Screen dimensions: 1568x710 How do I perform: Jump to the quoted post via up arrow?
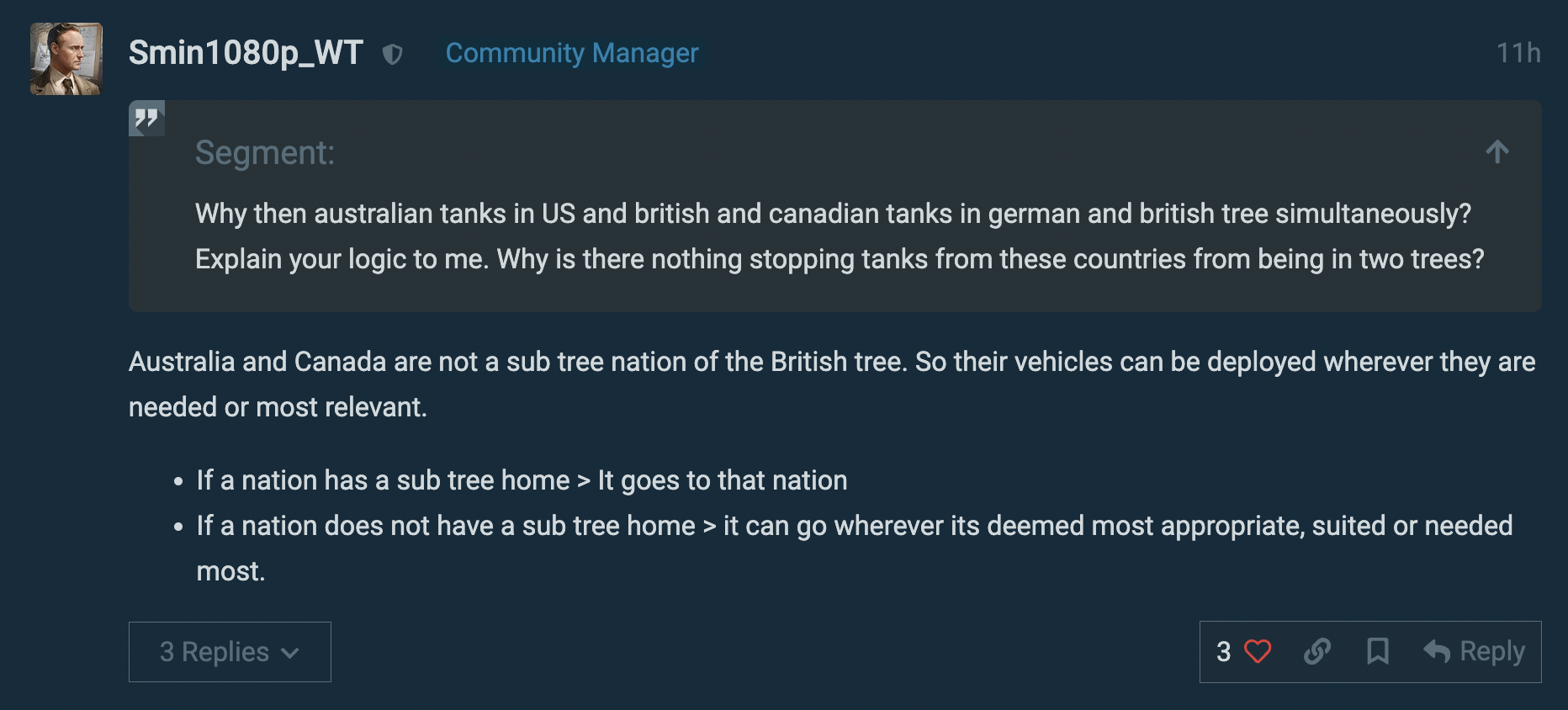tap(1497, 152)
